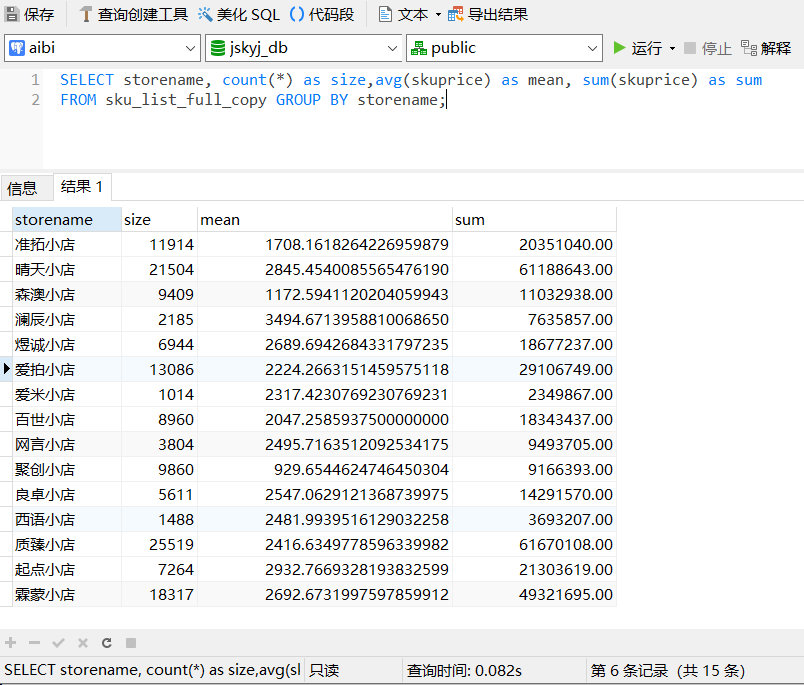Run the query with 运行 button
804x685 pixels.
coord(638,48)
